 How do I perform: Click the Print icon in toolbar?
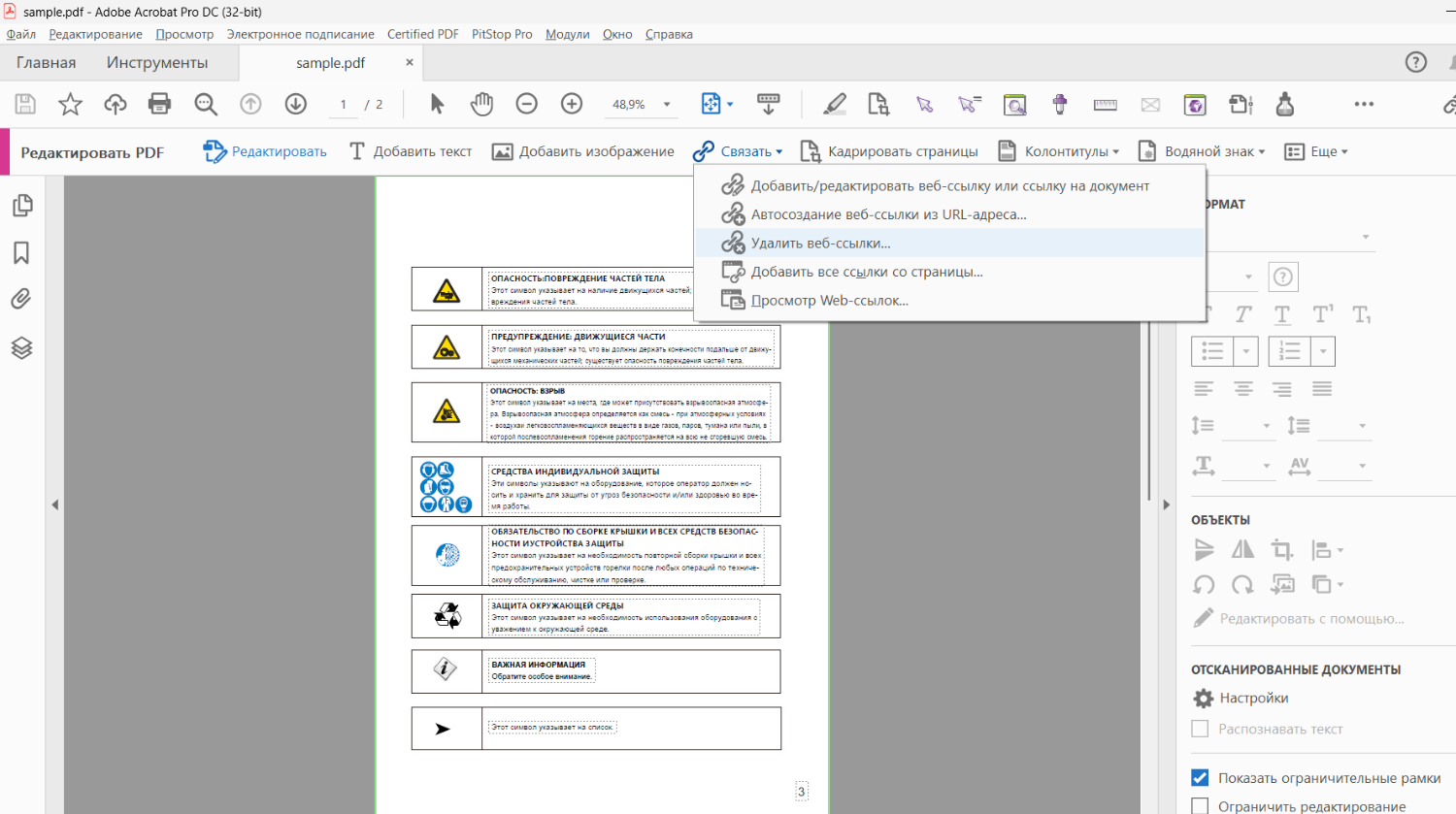click(x=159, y=104)
